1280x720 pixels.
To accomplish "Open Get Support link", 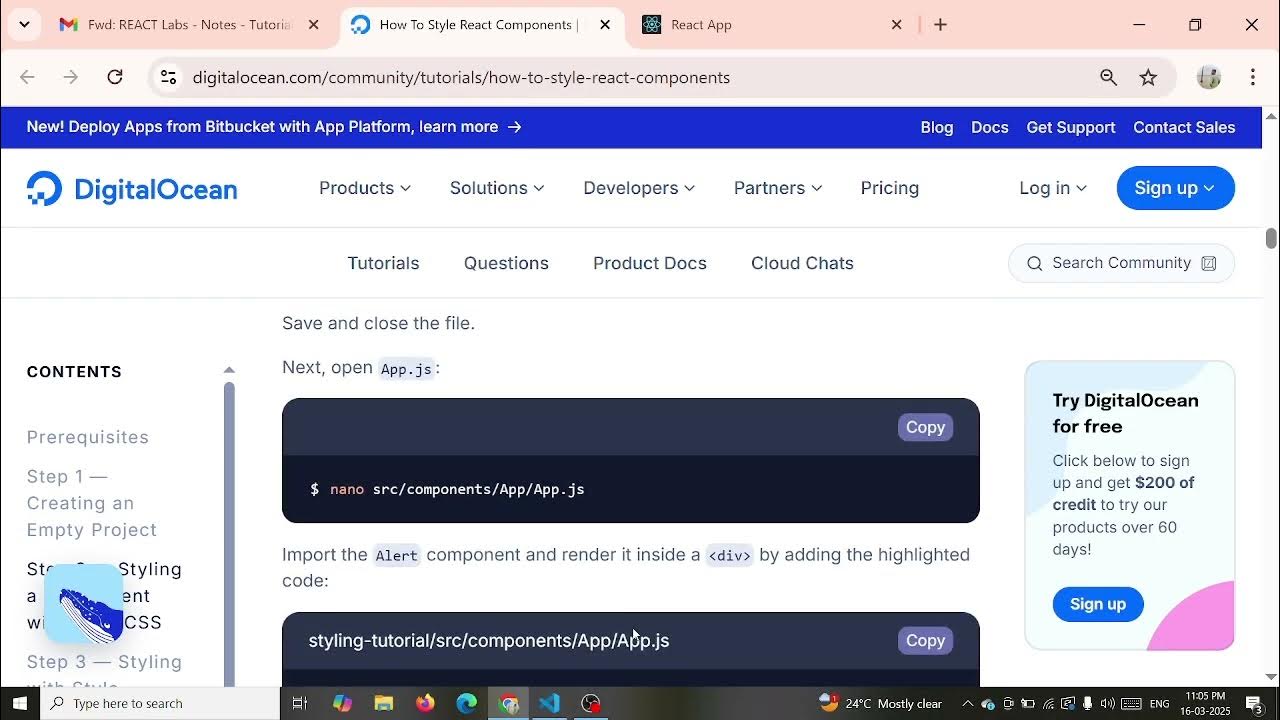I will pos(1071,127).
